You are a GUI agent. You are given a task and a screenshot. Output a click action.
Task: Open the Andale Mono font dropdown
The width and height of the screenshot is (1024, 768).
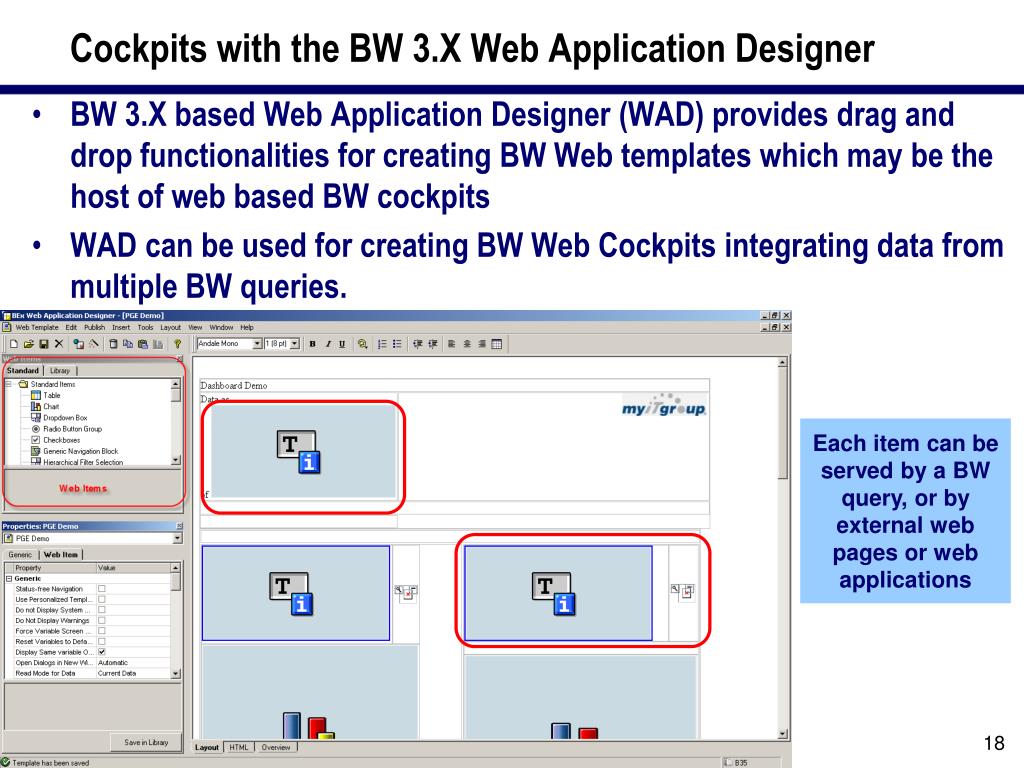[257, 344]
